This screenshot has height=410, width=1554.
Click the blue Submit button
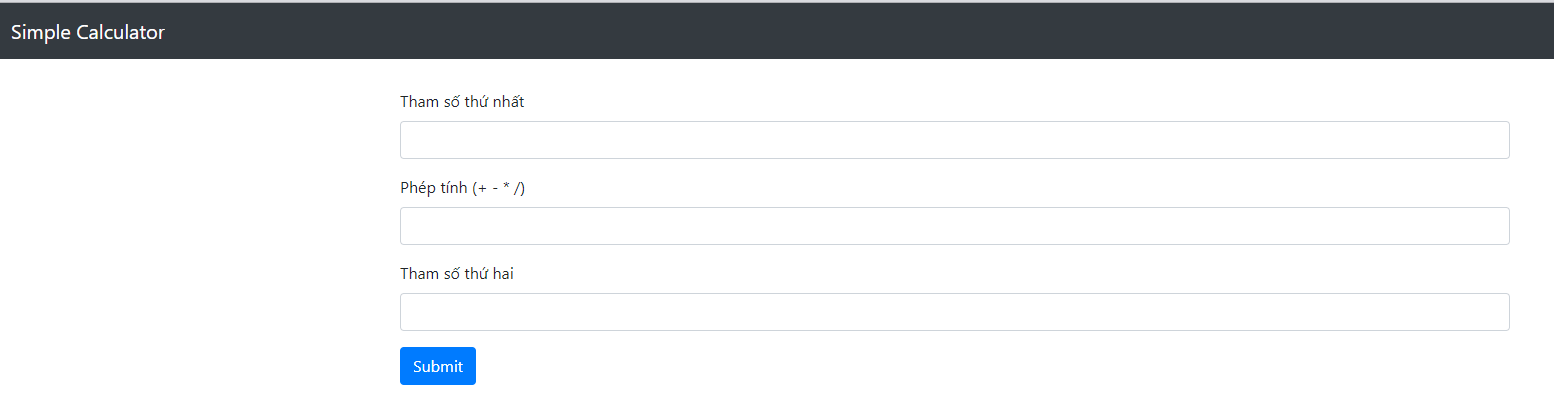[438, 366]
